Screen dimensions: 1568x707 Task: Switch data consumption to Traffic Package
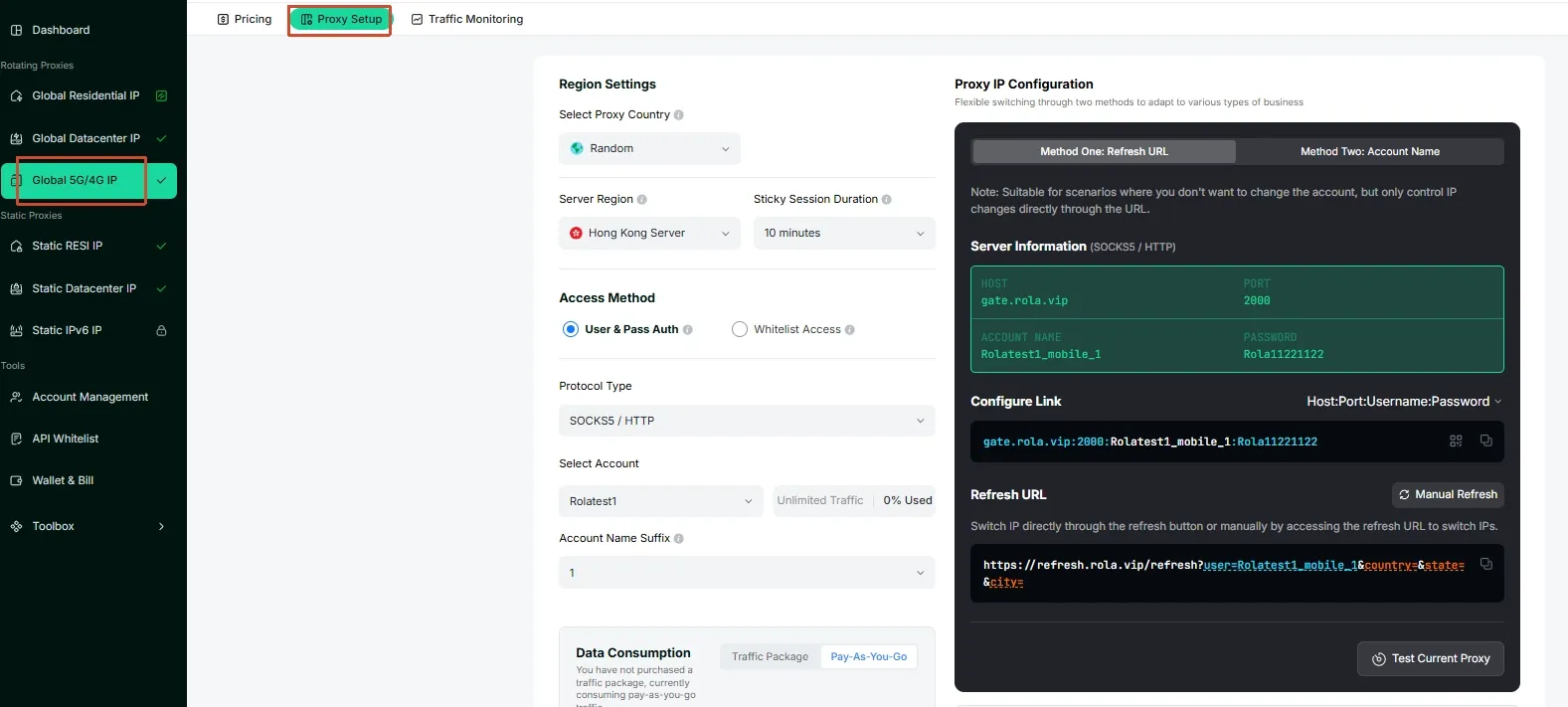[x=771, y=656]
